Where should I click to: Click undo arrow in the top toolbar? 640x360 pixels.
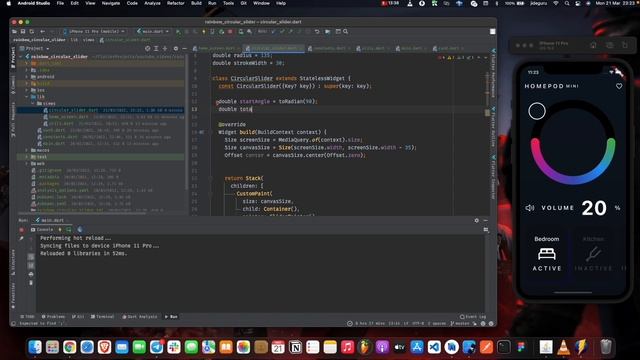tap(317, 31)
